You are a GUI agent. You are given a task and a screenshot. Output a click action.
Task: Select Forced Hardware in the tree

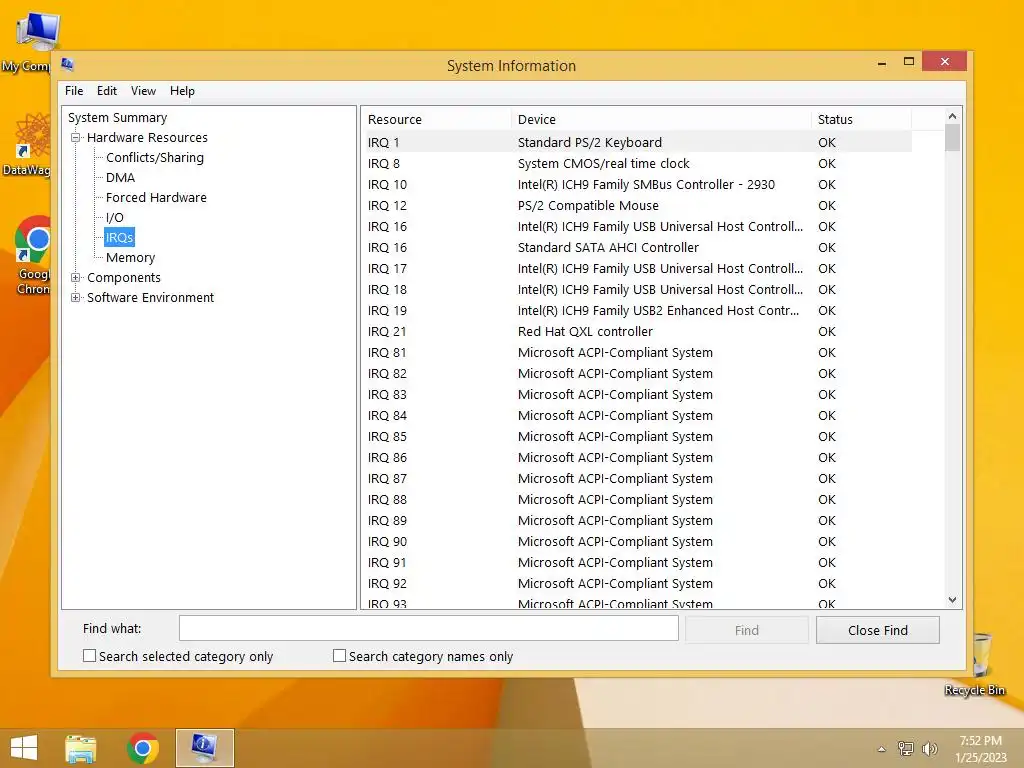[x=156, y=197]
